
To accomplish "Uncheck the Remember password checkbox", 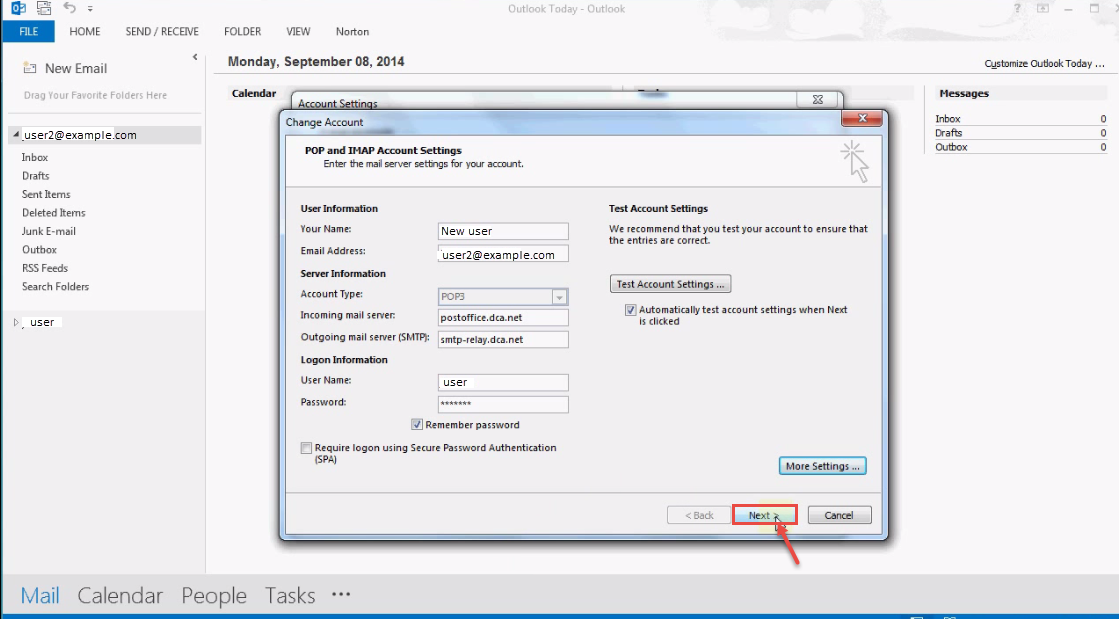I will point(417,425).
